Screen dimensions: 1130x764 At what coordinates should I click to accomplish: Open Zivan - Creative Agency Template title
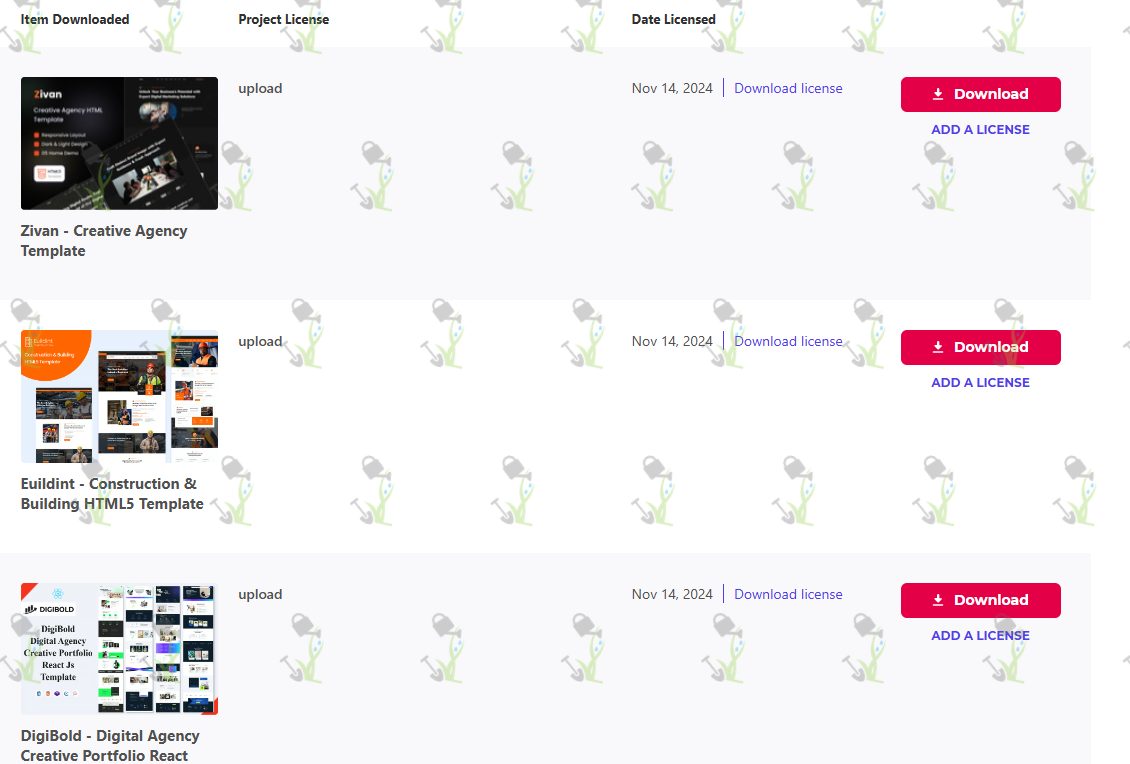pyautogui.click(x=104, y=241)
